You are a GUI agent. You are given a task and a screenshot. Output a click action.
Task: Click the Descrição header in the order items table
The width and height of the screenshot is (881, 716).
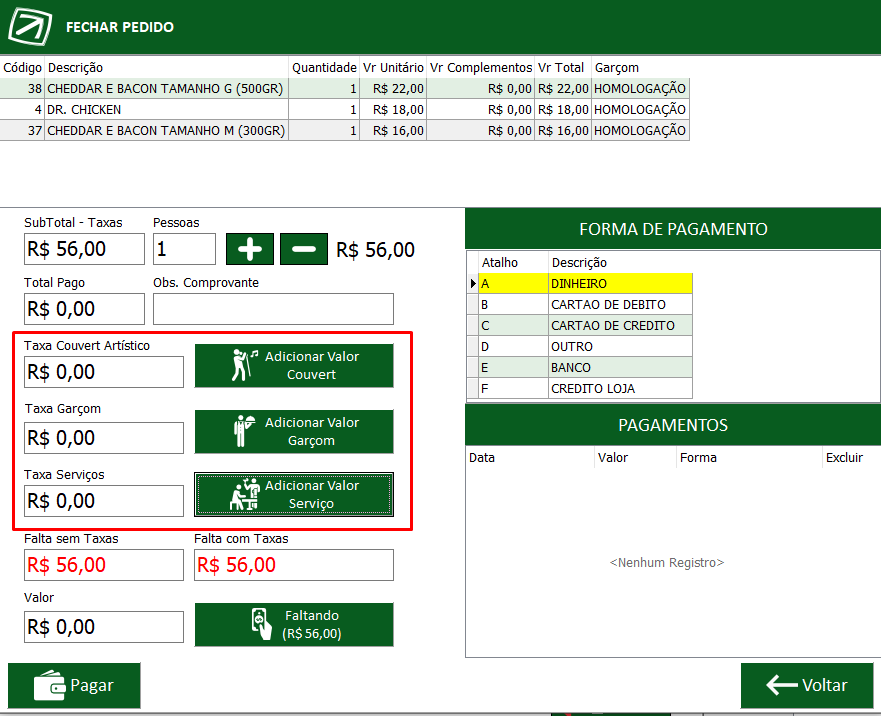click(x=166, y=67)
